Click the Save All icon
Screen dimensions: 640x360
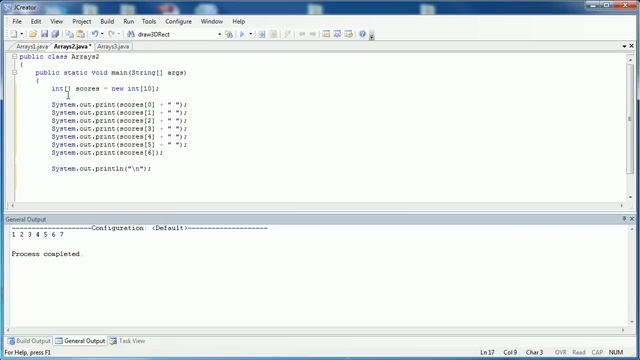click(55, 34)
